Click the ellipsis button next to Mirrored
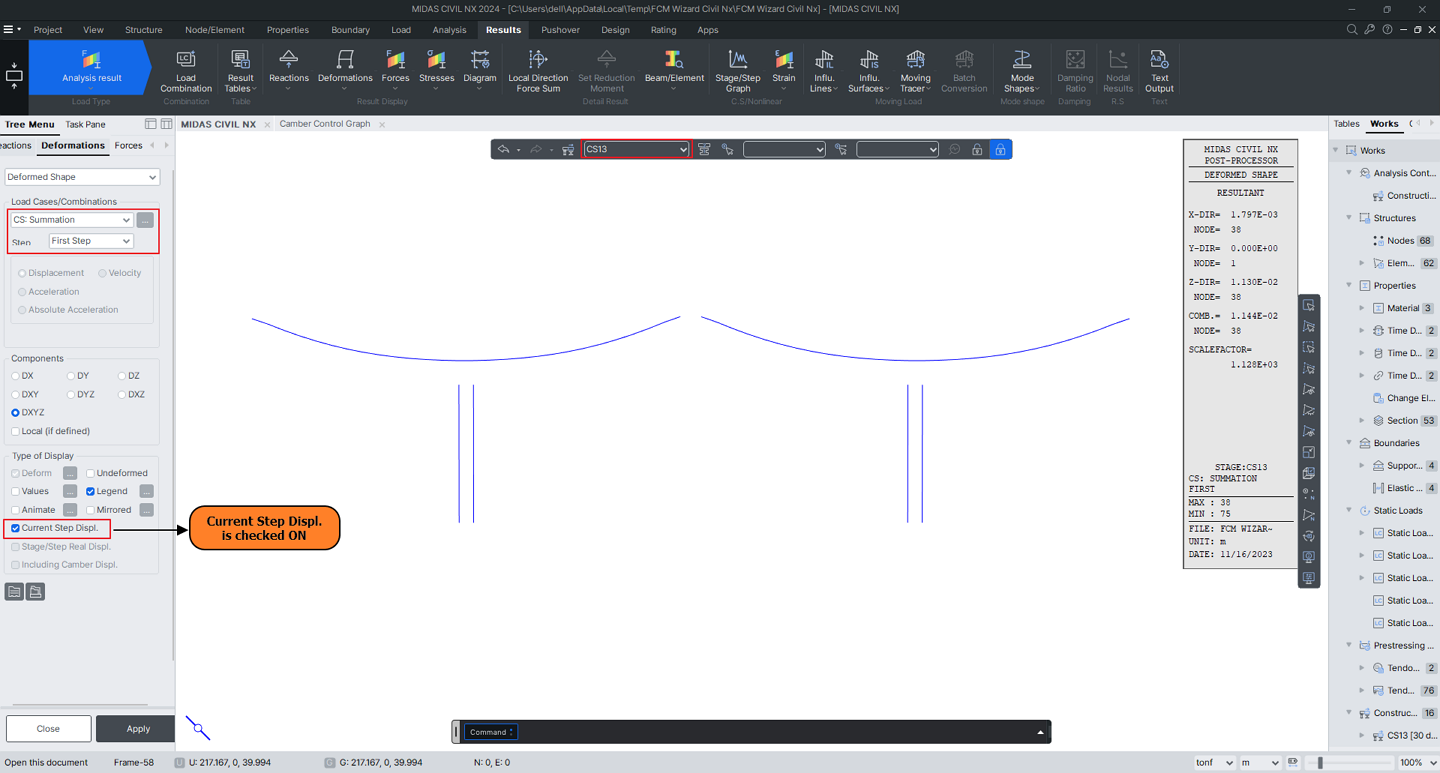 click(146, 510)
